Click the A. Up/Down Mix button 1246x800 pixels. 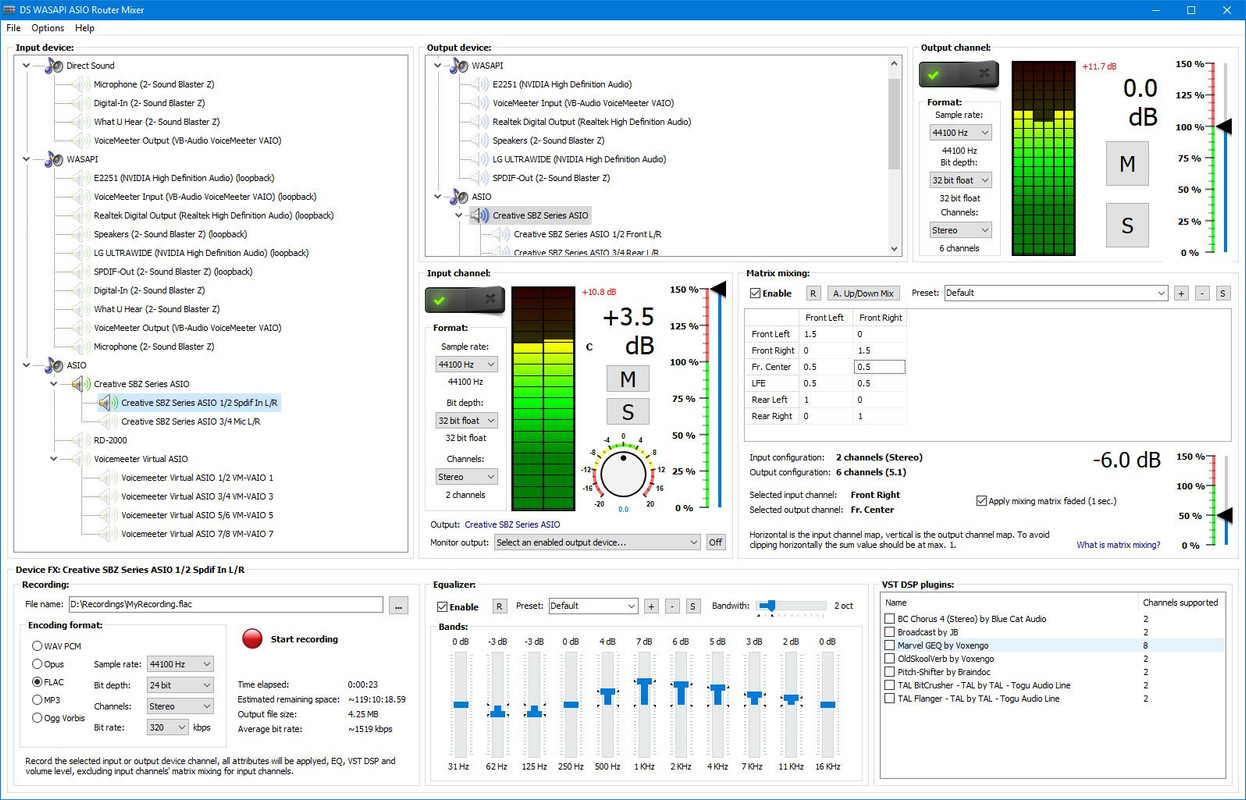pyautogui.click(x=864, y=293)
